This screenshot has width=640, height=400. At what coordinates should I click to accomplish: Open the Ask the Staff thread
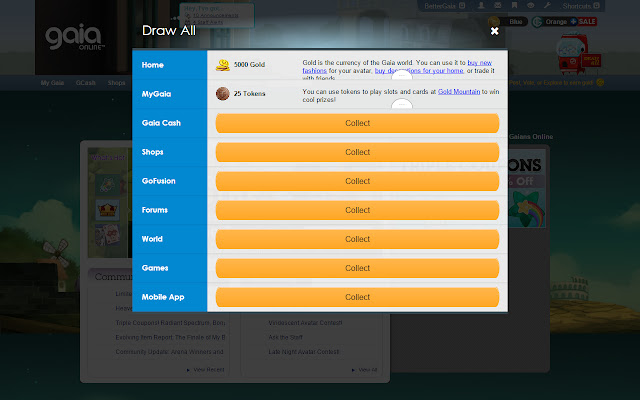(x=285, y=338)
